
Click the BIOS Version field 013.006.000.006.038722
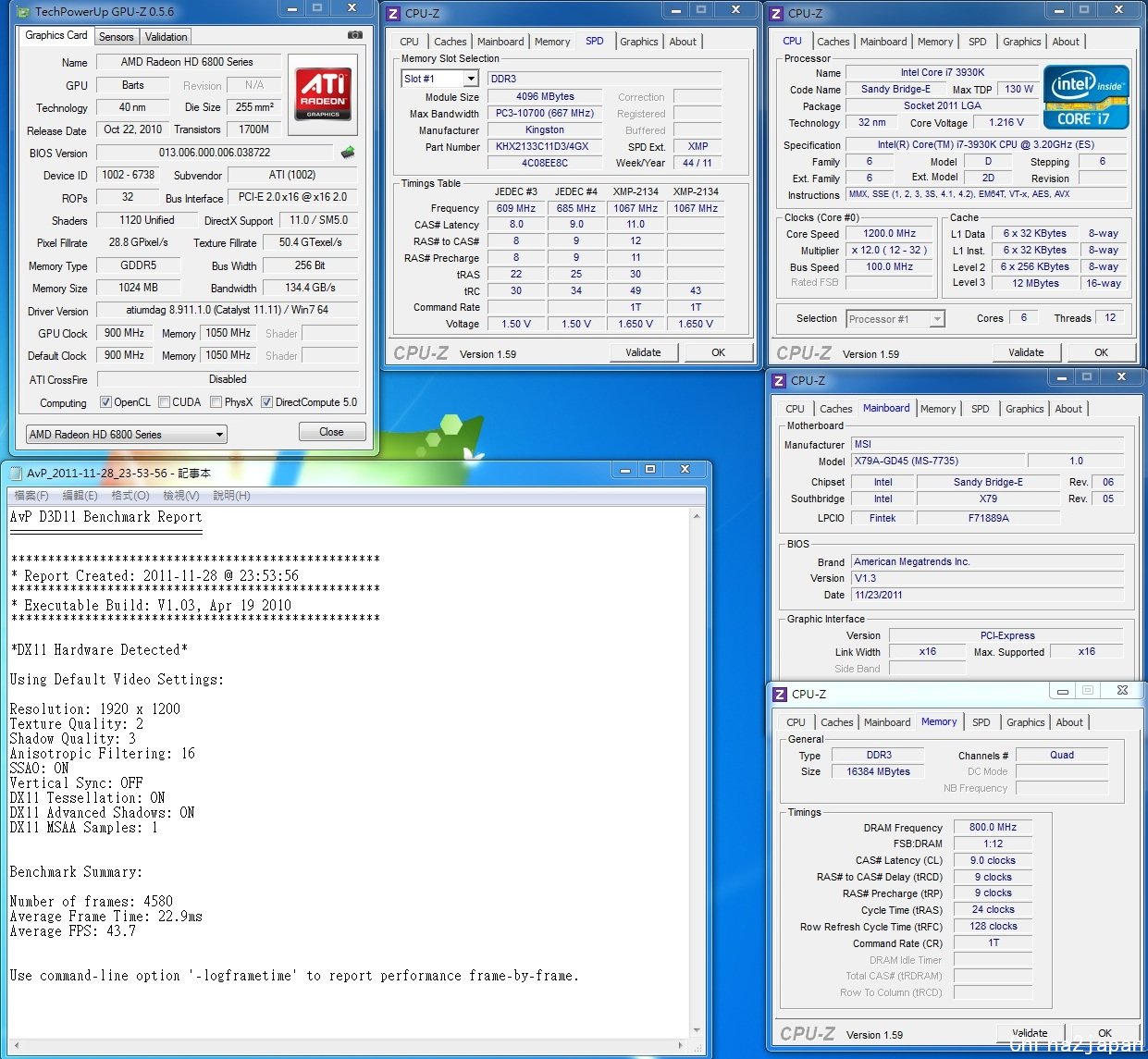tap(215, 153)
